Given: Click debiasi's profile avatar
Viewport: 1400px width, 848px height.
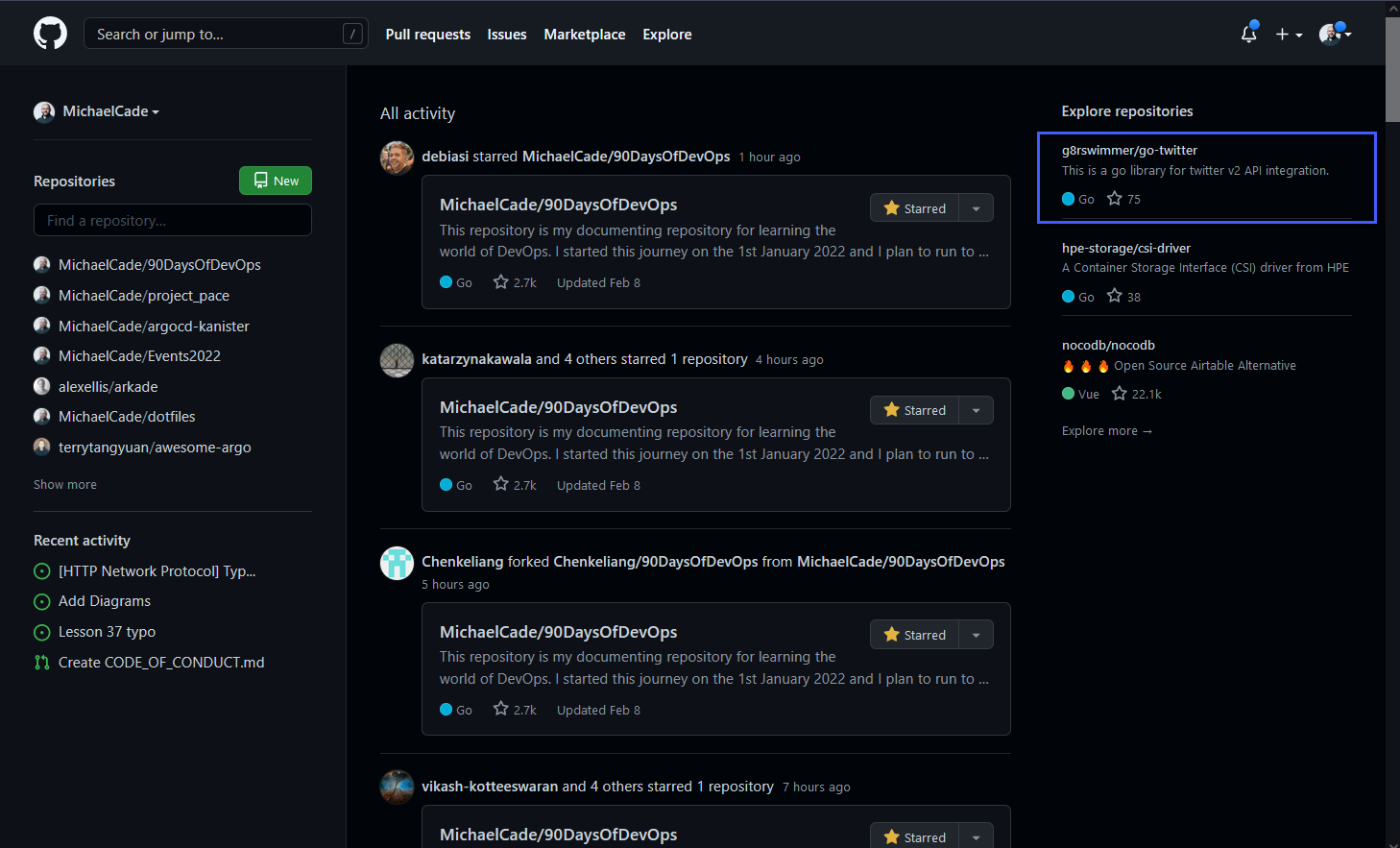Looking at the screenshot, I should tap(397, 157).
